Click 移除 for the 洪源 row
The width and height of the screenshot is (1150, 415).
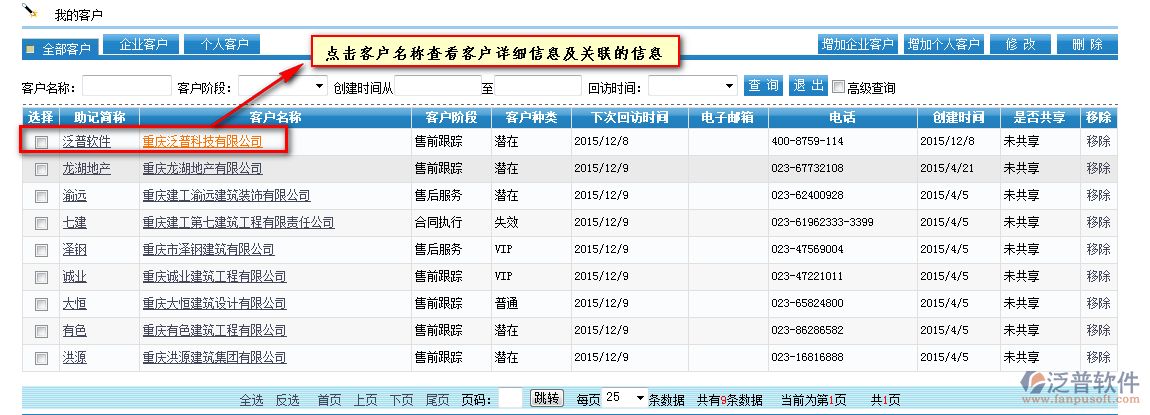tap(1098, 357)
